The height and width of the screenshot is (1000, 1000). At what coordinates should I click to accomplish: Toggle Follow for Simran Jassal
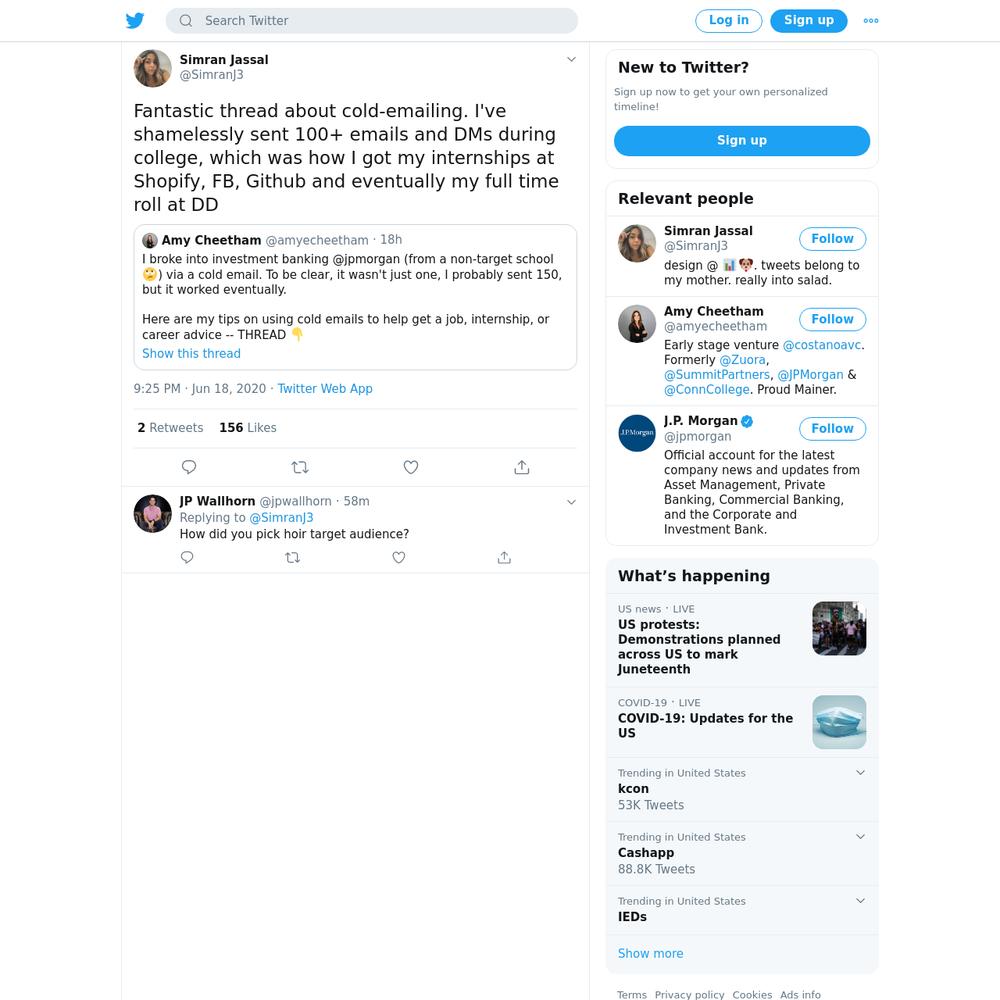[832, 239]
